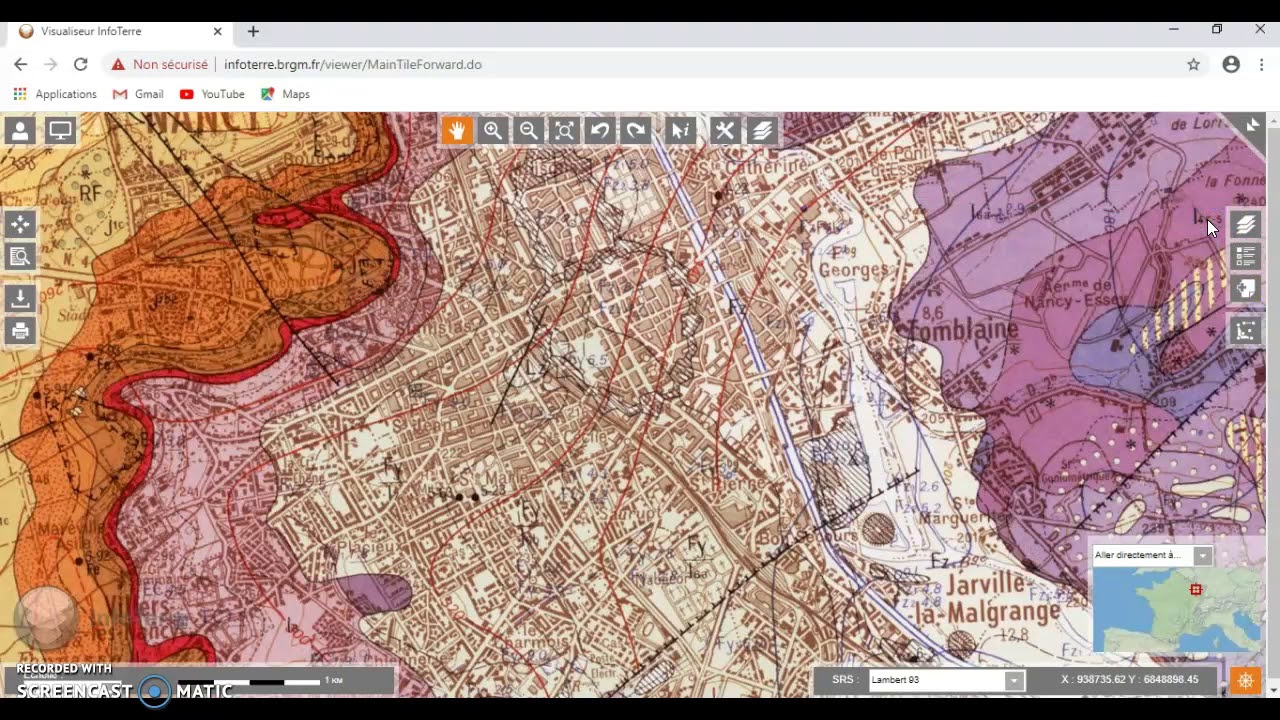Viewport: 1280px width, 720px height.
Task: Show the map legend list icon
Action: coord(1245,257)
